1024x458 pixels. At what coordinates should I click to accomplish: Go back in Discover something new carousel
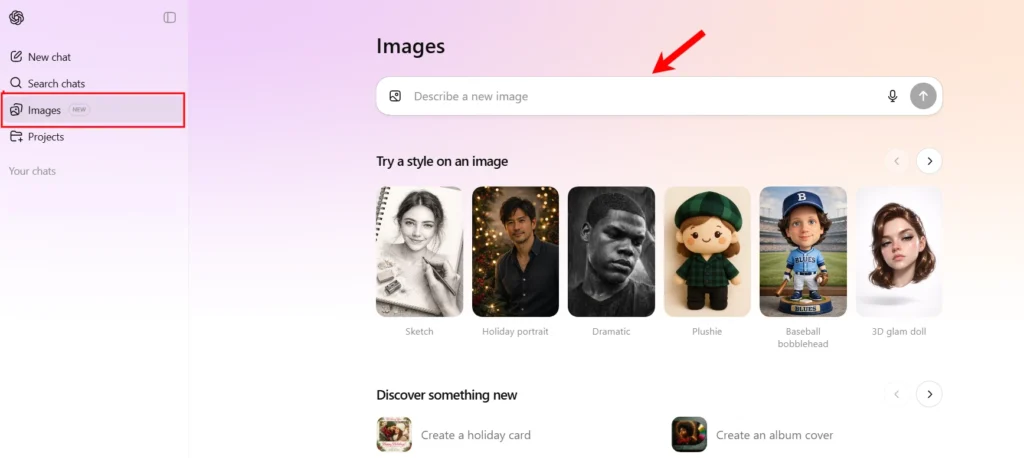coord(897,394)
